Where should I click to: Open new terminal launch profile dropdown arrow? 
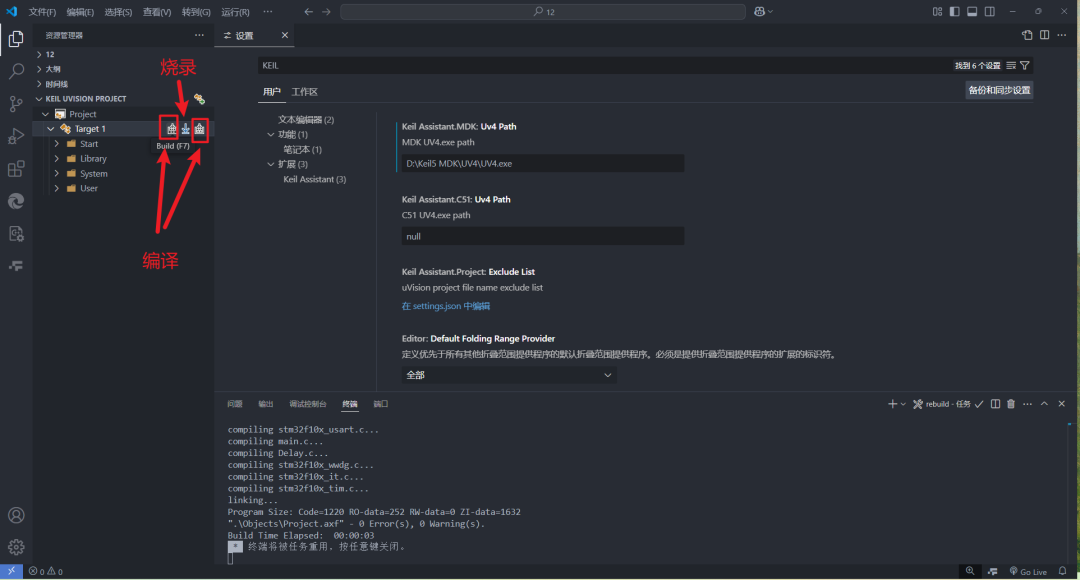click(903, 404)
